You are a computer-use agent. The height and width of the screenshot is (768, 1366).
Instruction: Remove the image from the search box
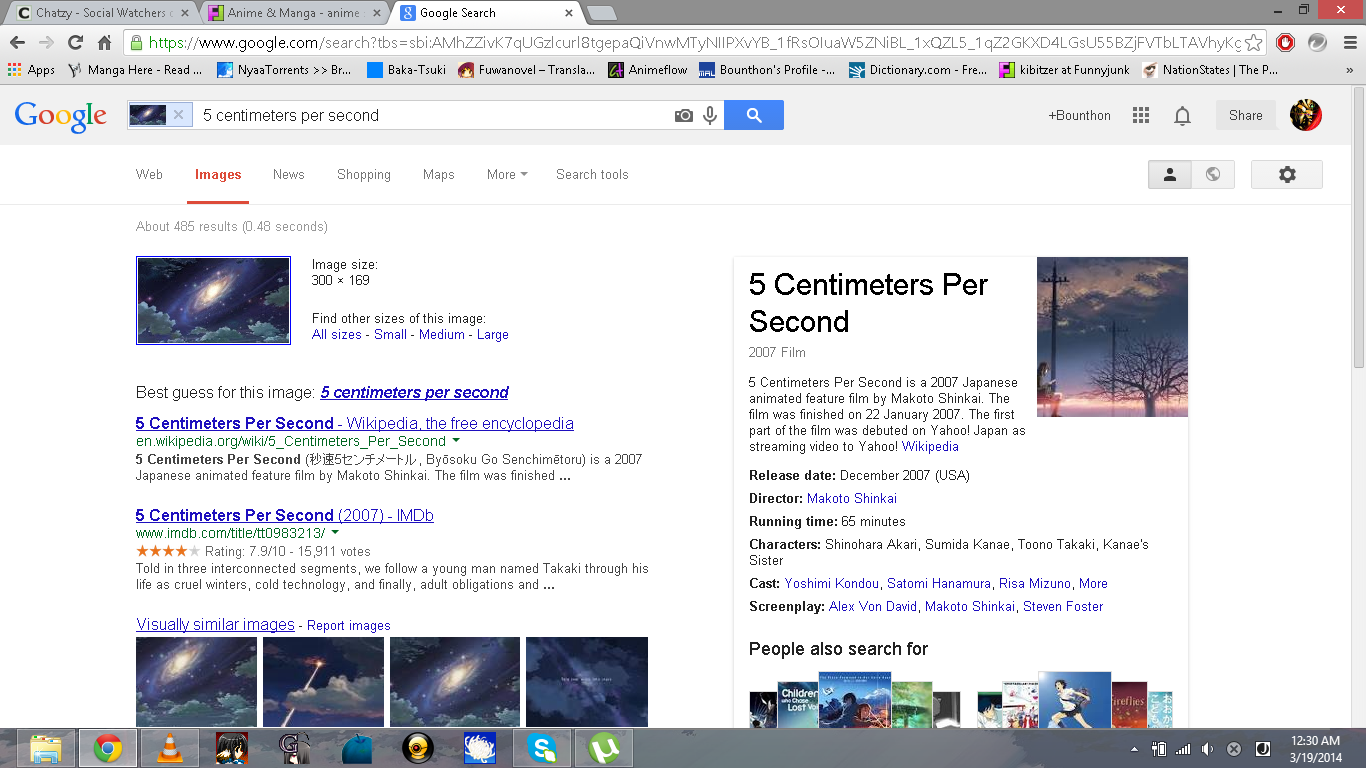pos(178,115)
